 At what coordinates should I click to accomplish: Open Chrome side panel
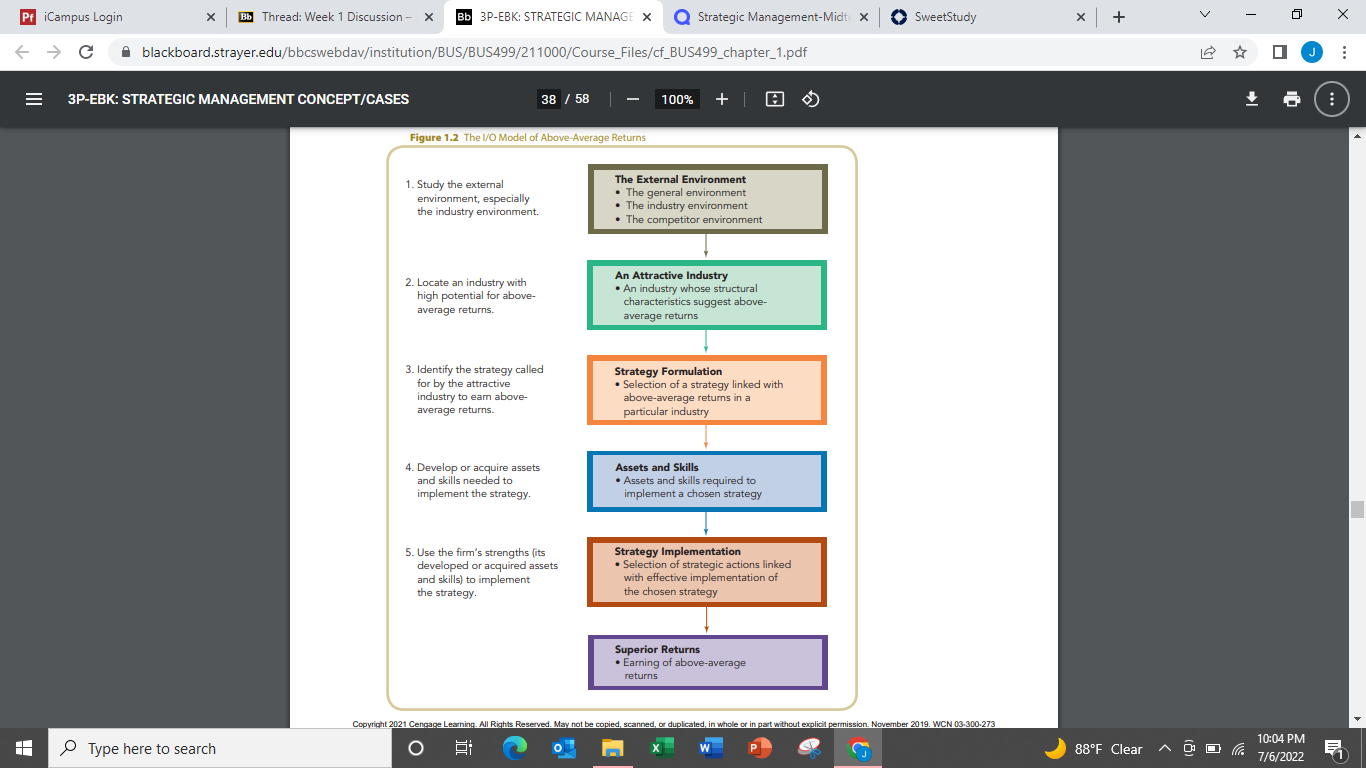point(1280,52)
